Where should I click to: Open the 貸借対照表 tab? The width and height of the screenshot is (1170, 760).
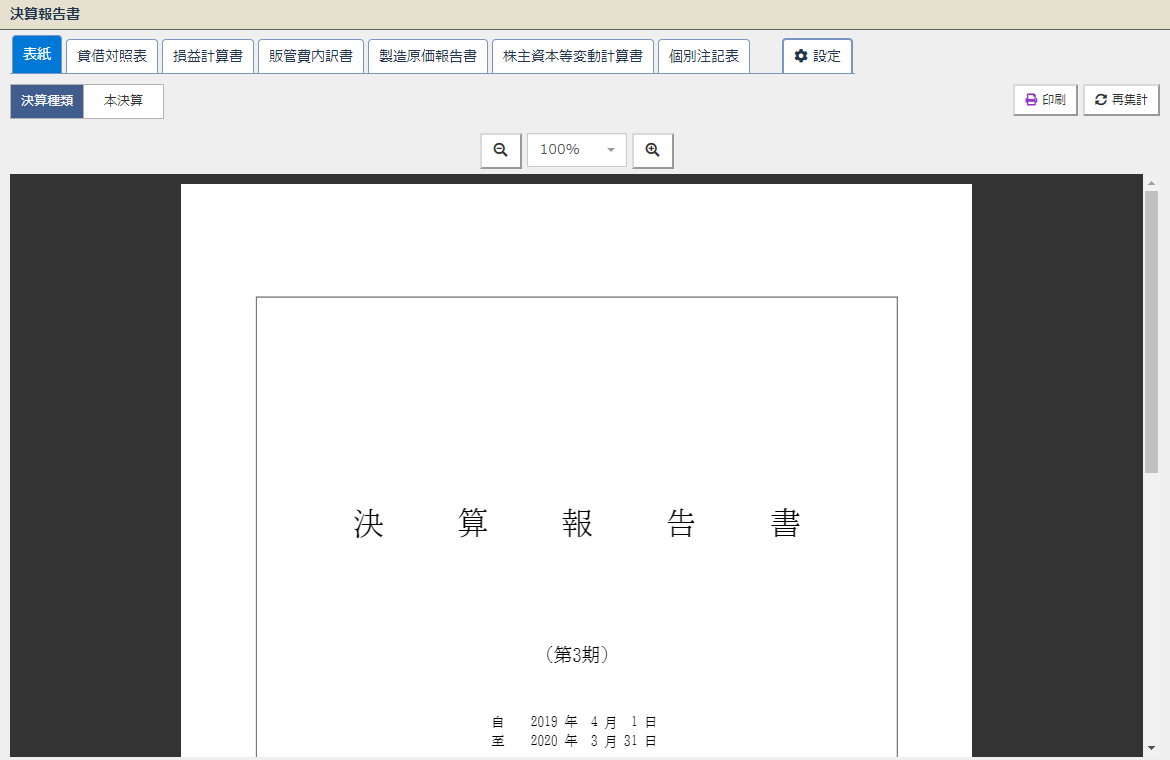(x=112, y=56)
